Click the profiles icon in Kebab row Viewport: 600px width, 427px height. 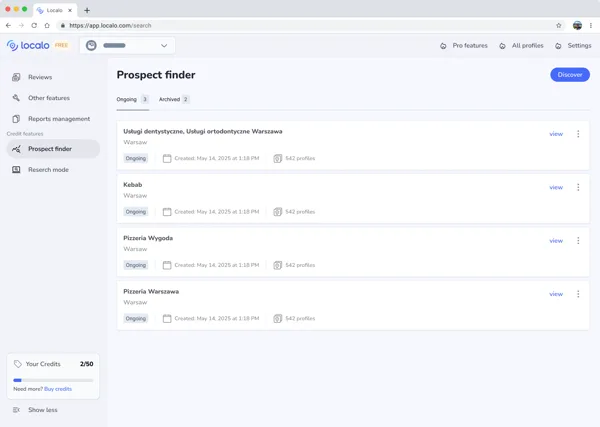tap(278, 212)
